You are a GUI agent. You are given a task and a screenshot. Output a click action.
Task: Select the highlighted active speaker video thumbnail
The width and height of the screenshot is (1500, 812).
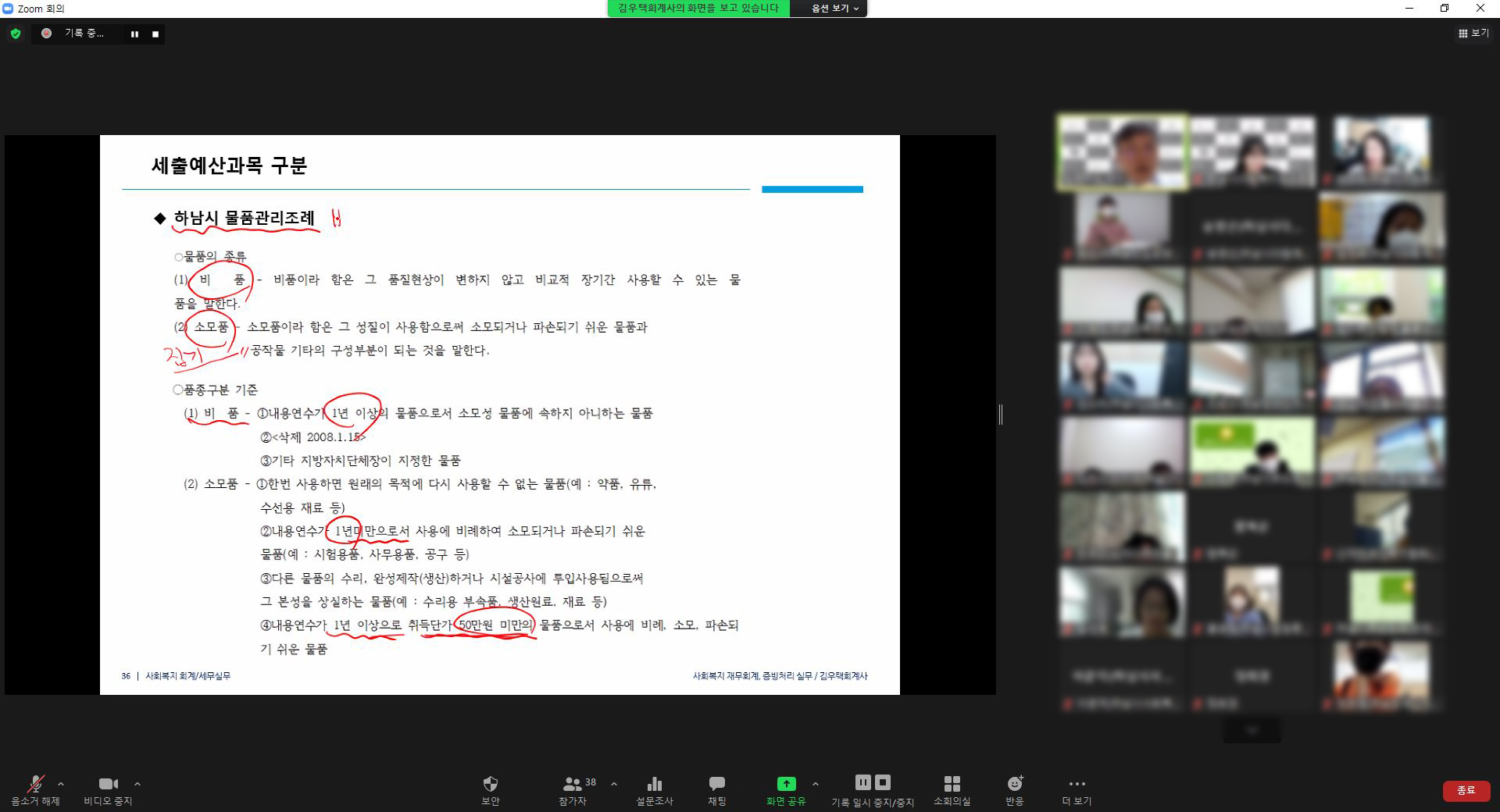point(1122,152)
